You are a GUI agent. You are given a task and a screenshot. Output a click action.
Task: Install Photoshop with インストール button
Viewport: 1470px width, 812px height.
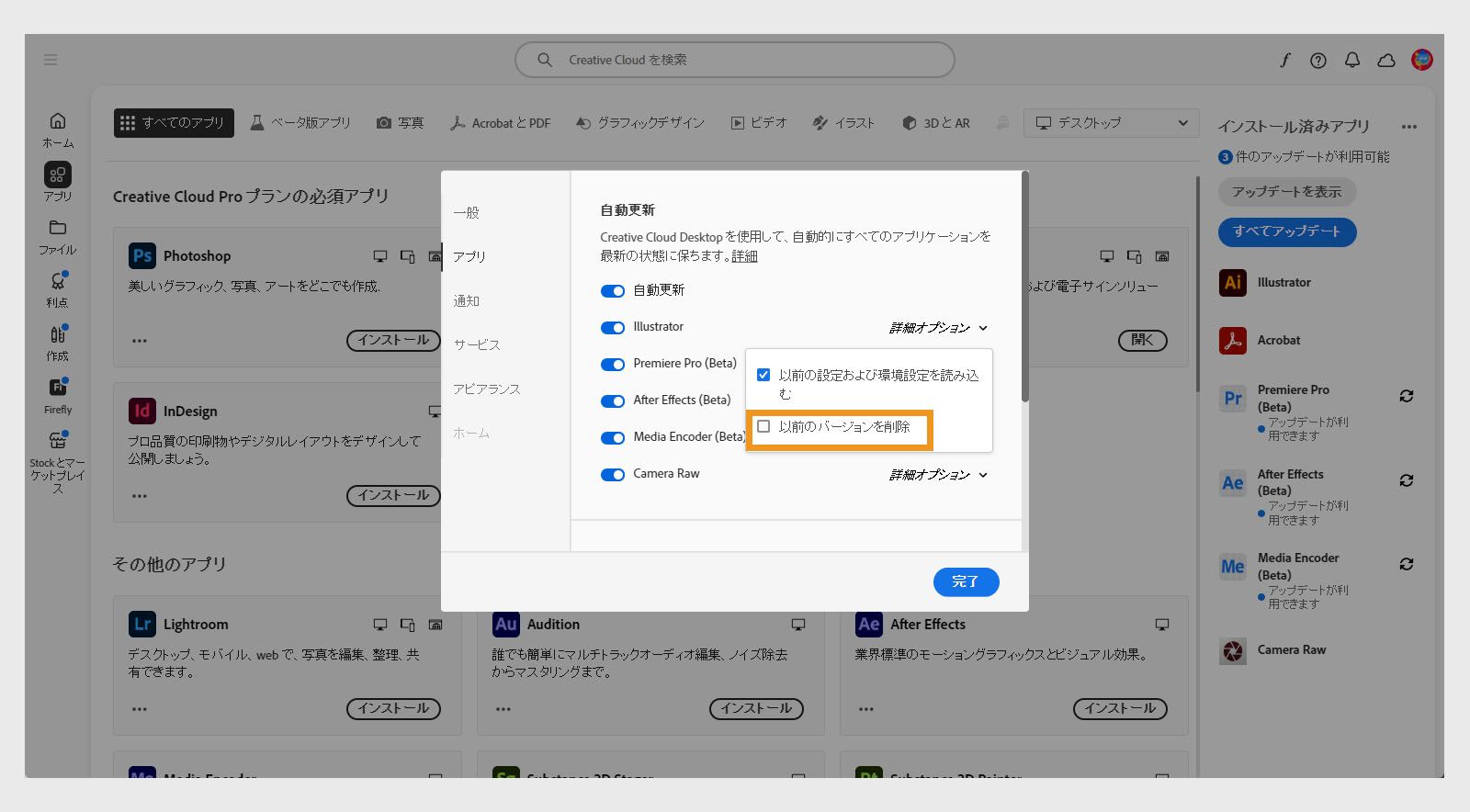point(393,341)
